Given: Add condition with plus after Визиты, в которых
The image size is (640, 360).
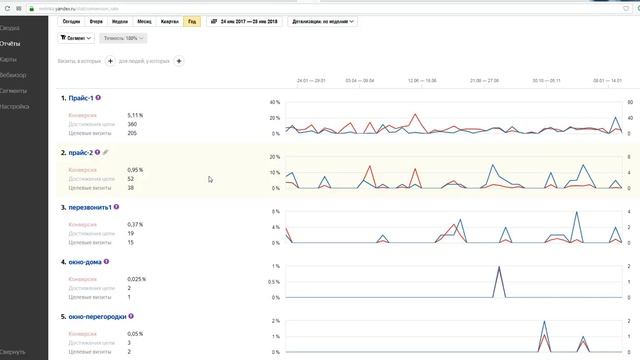Looking at the screenshot, I should click(x=110, y=61).
